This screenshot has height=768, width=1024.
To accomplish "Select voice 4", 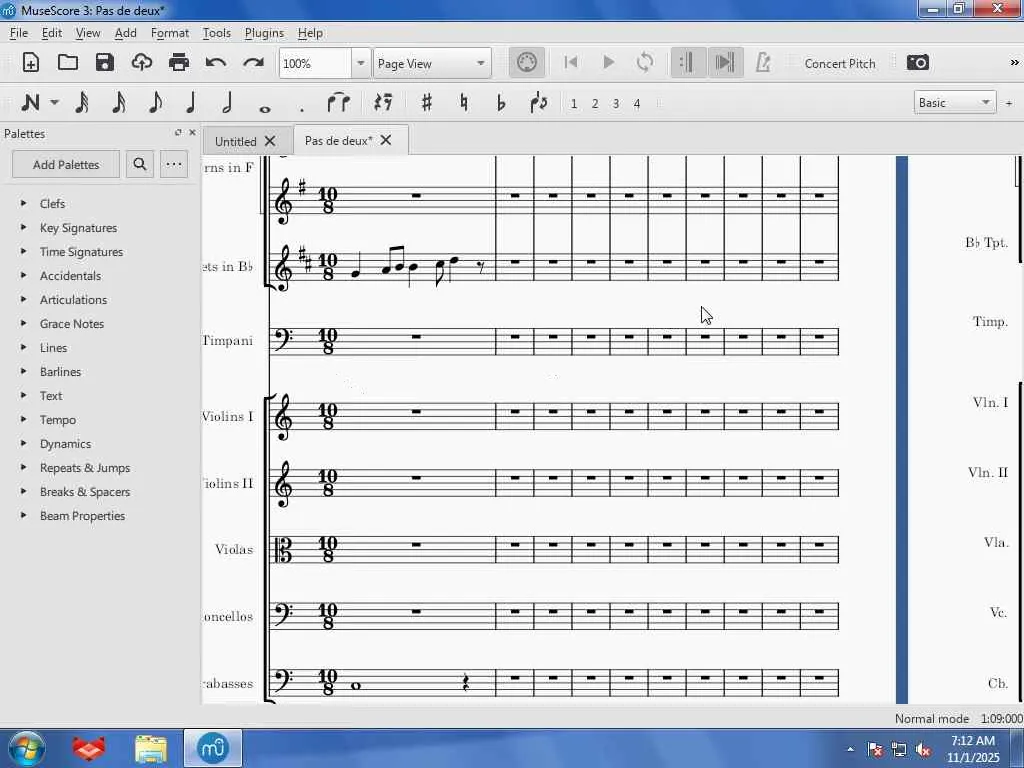I will click(x=637, y=104).
